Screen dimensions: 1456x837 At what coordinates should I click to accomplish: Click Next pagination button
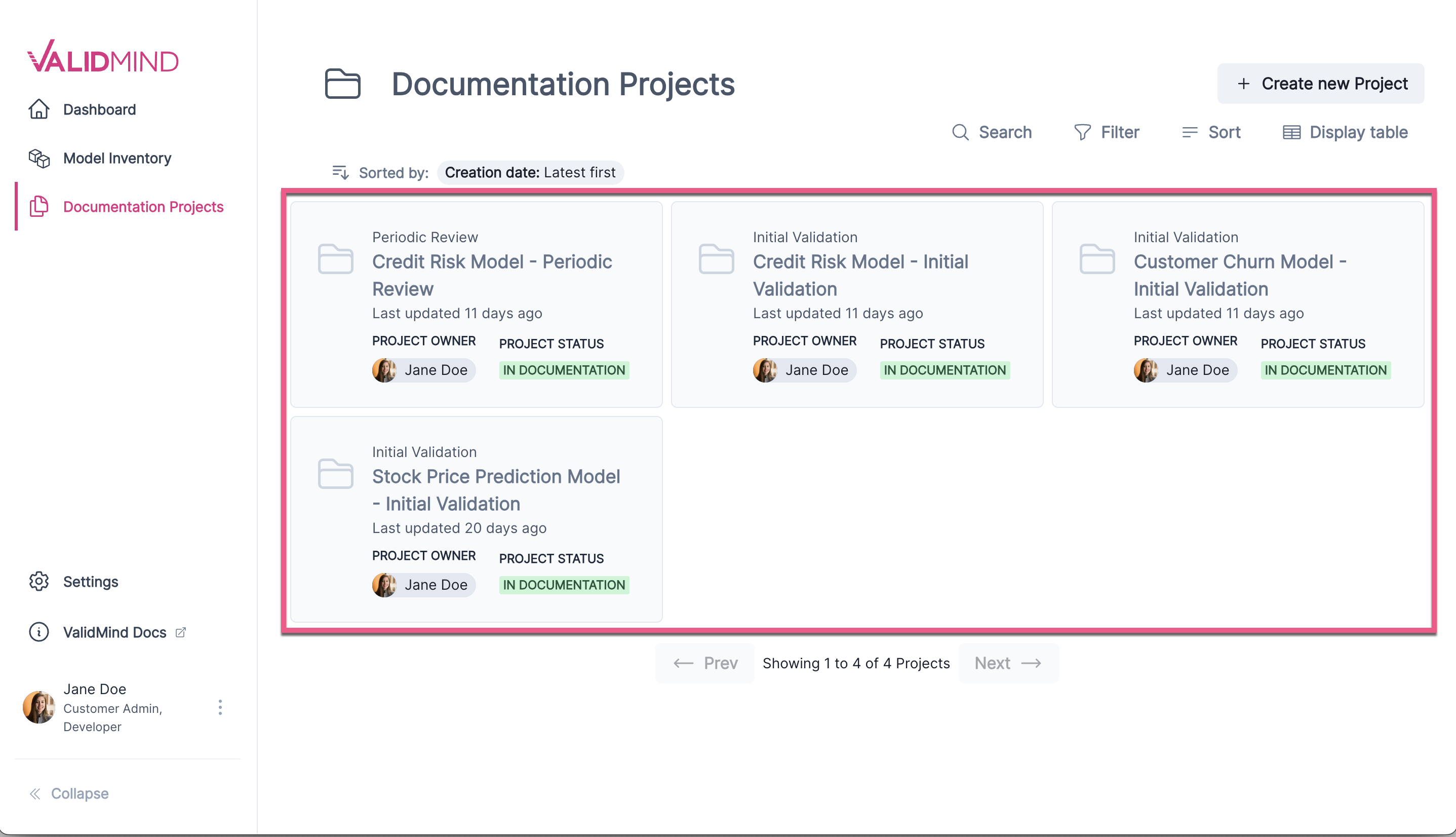[1008, 663]
